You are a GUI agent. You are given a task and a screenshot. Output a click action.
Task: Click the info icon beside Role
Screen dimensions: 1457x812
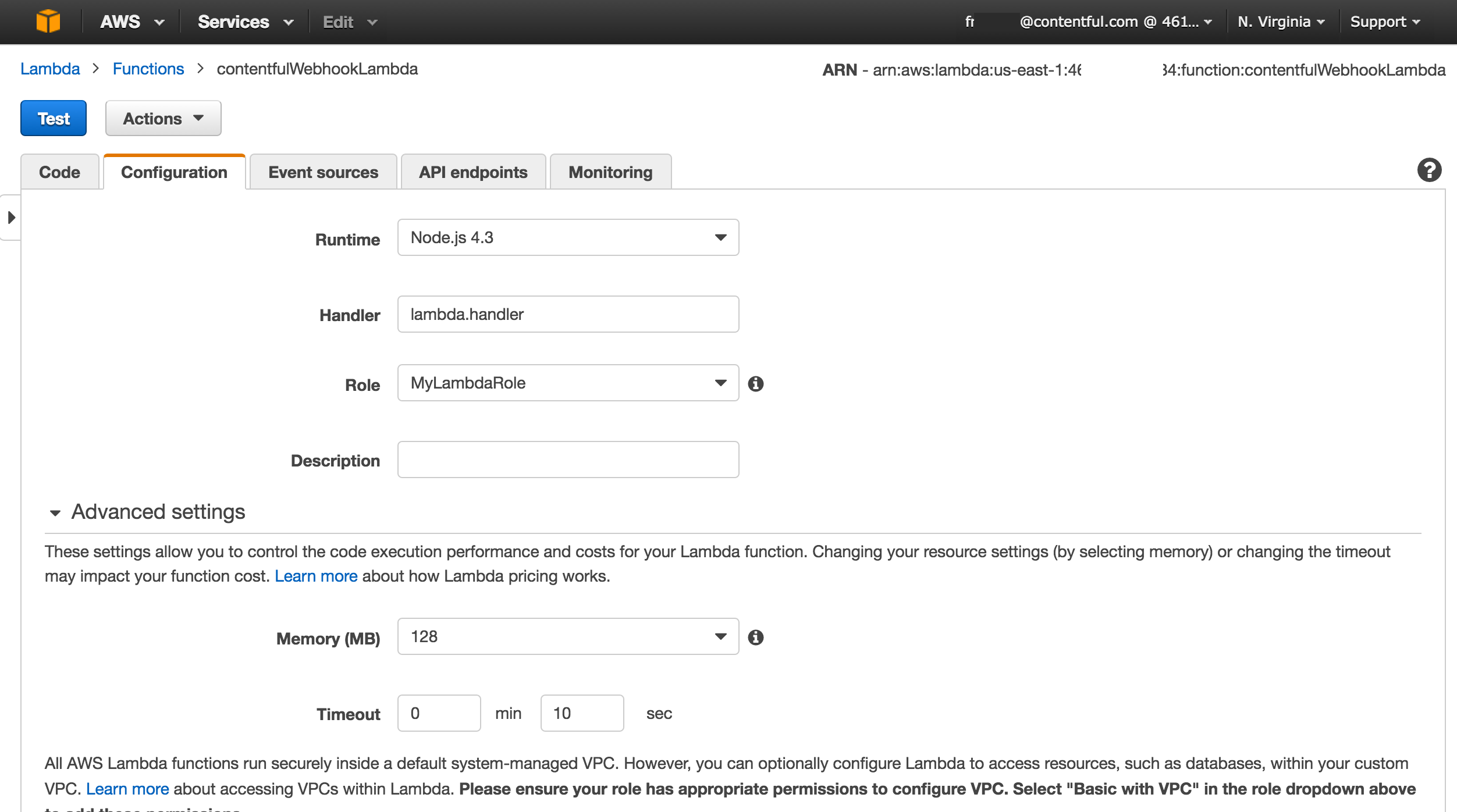pyautogui.click(x=756, y=384)
